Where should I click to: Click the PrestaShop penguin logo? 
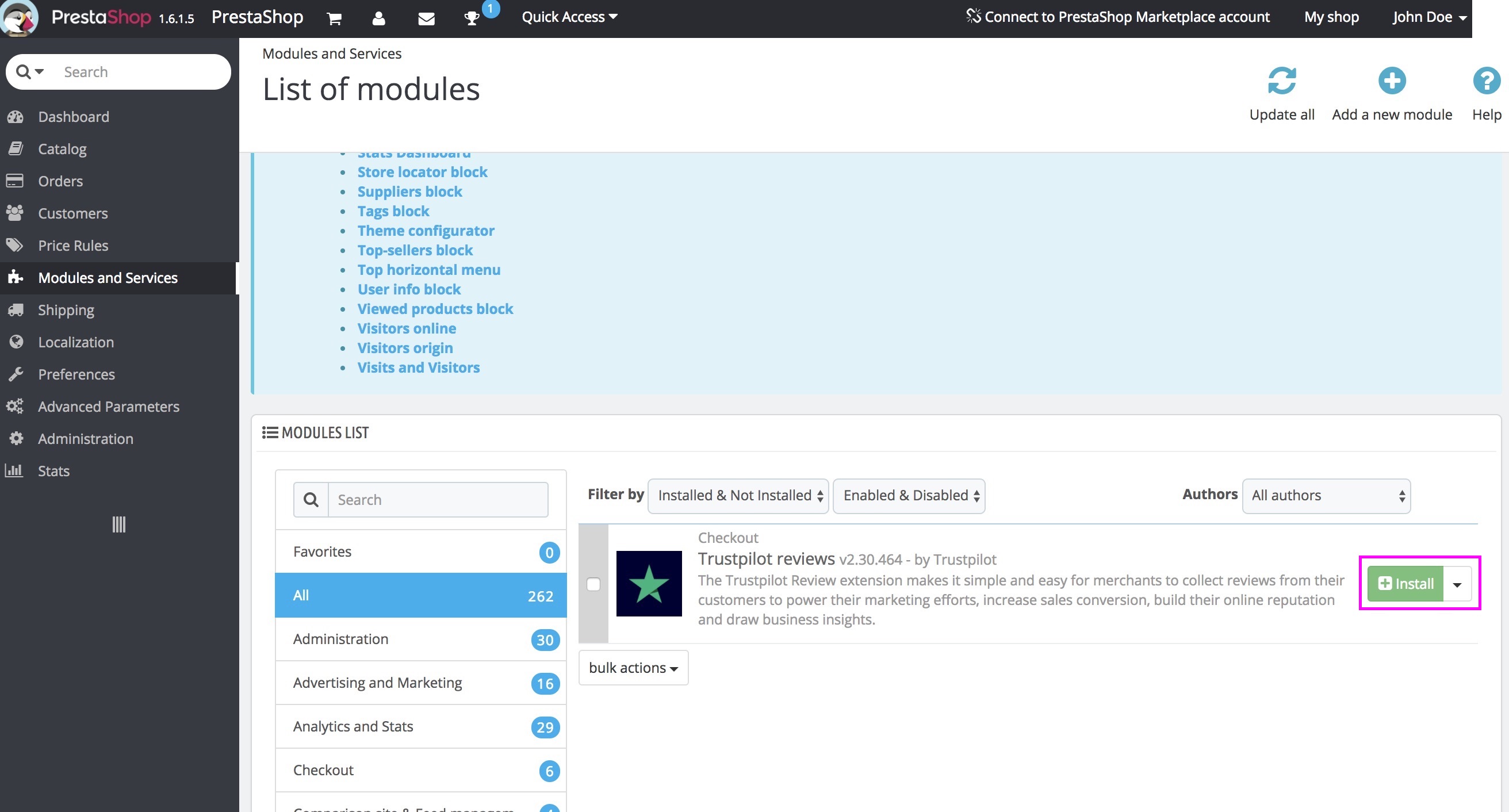pos(20,18)
